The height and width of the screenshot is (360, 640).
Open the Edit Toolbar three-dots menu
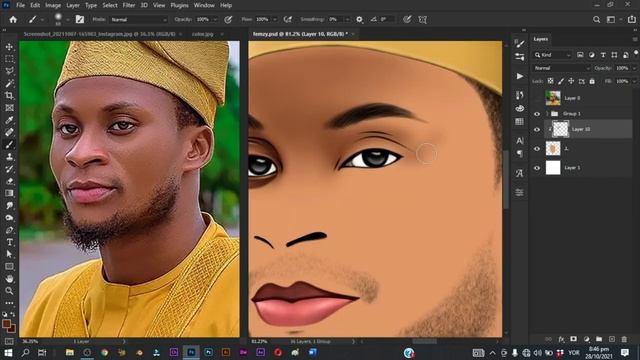(9, 303)
